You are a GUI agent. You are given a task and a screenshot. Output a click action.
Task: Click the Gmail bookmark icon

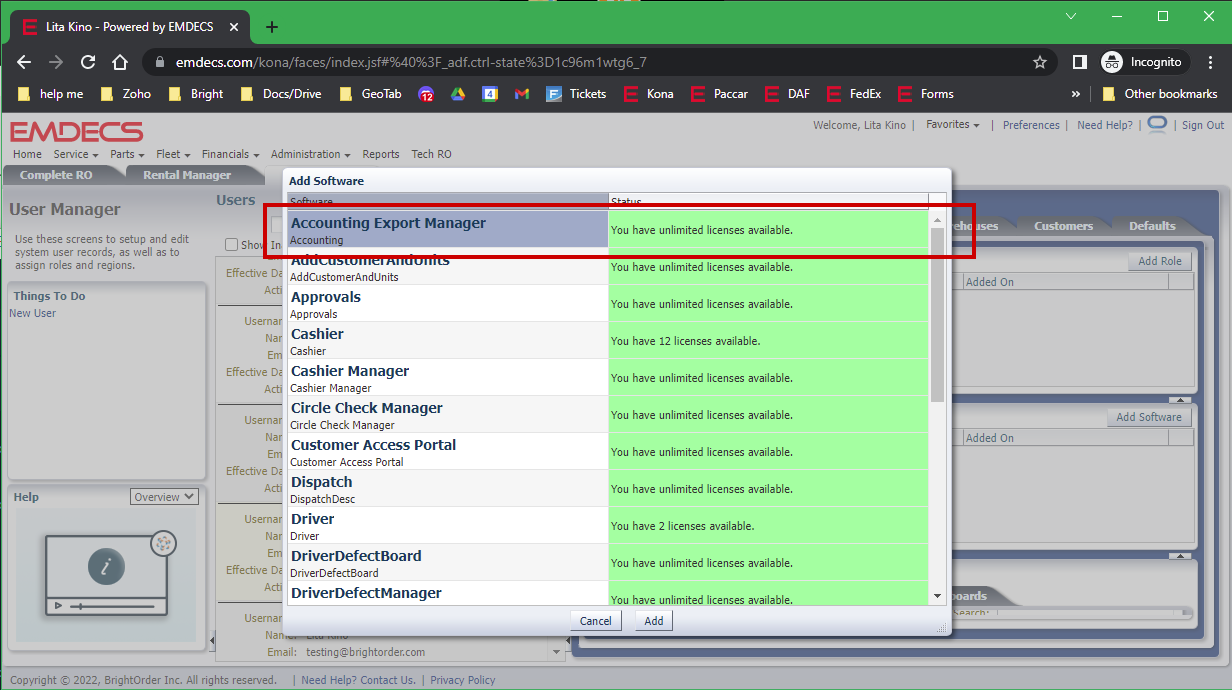coord(521,94)
